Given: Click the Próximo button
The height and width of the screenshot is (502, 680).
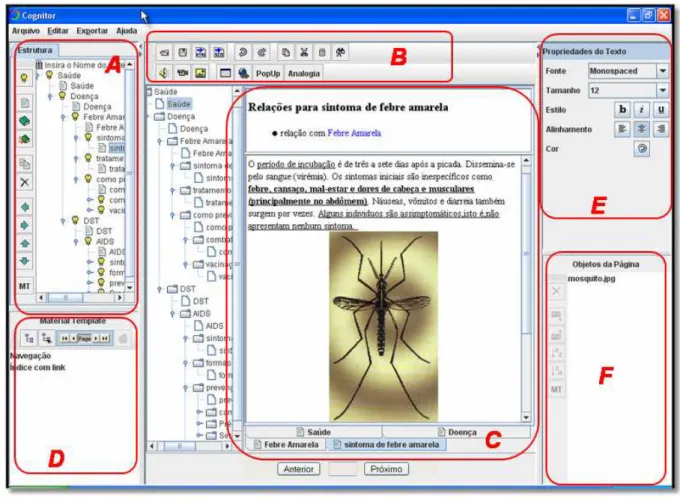Looking at the screenshot, I should [386, 469].
